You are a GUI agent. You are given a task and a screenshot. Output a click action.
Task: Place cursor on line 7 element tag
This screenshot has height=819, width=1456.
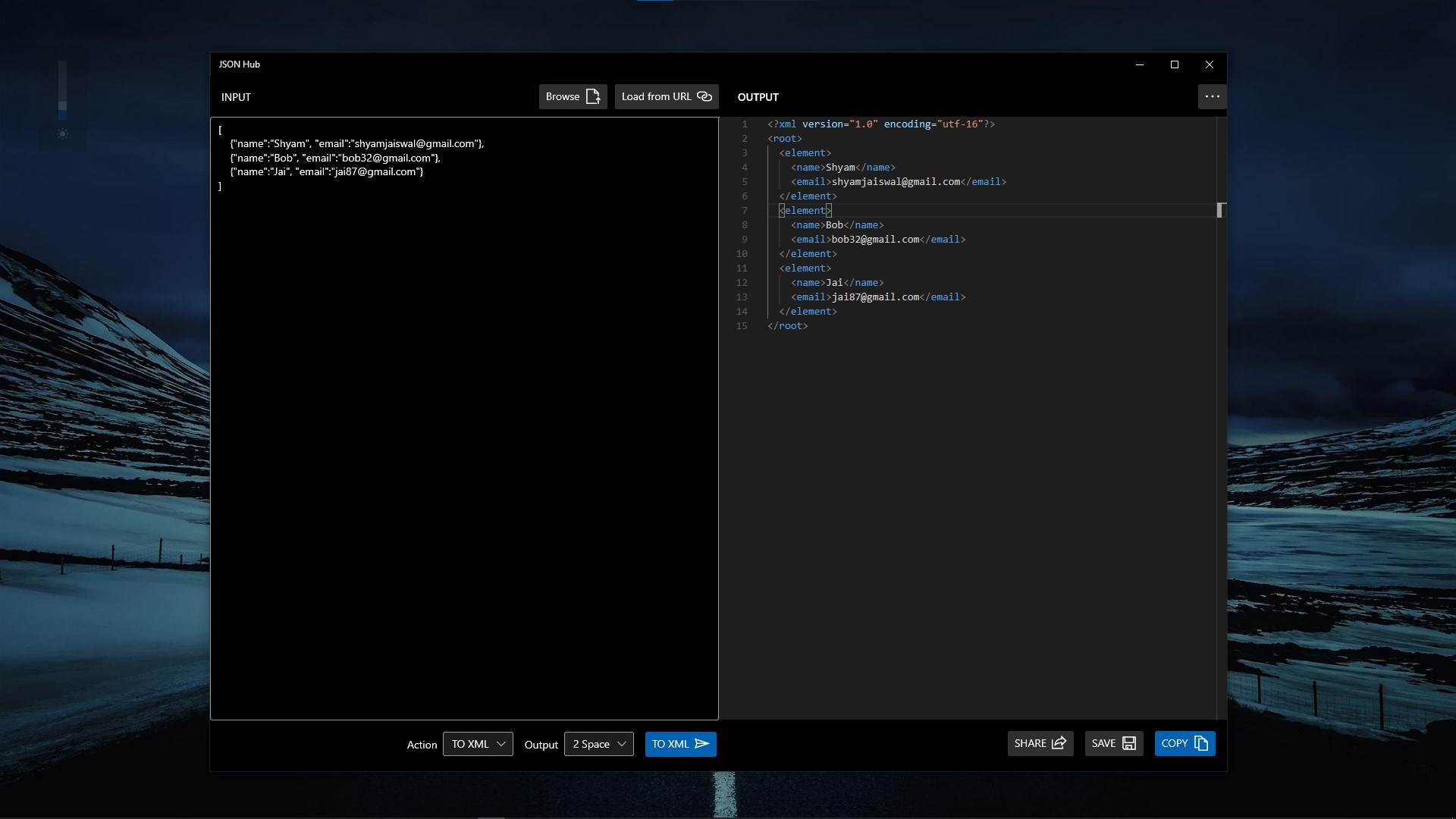(x=805, y=211)
